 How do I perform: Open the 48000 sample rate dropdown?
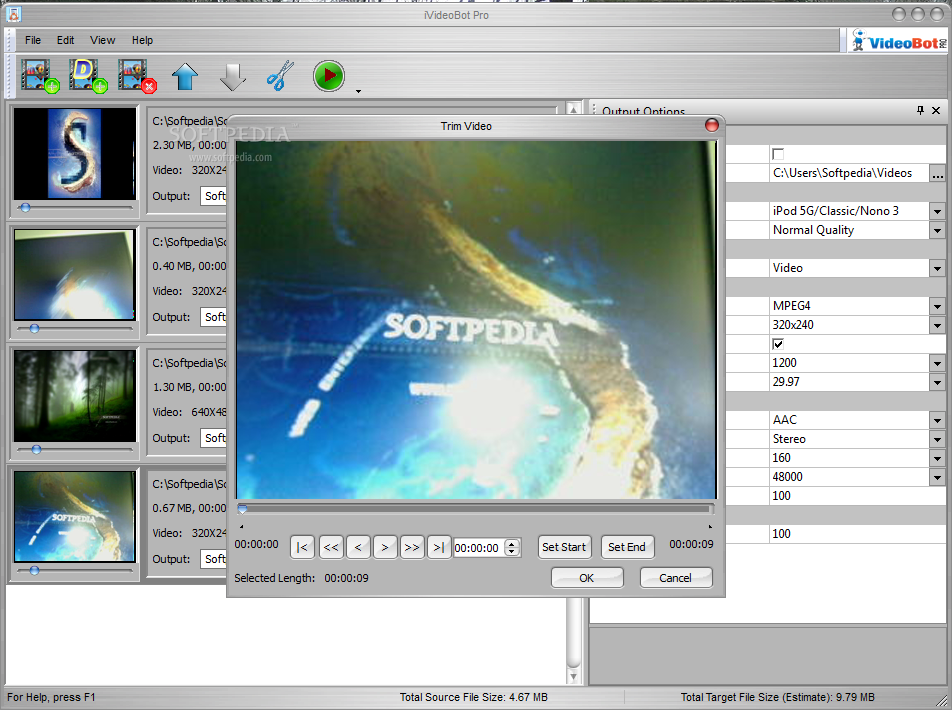coord(937,477)
